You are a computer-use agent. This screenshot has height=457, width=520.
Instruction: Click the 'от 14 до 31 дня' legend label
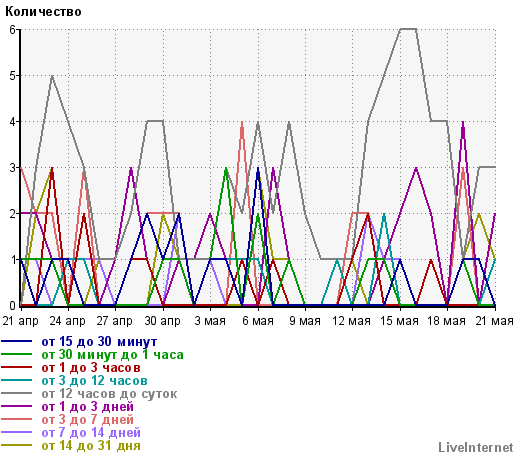click(x=91, y=446)
